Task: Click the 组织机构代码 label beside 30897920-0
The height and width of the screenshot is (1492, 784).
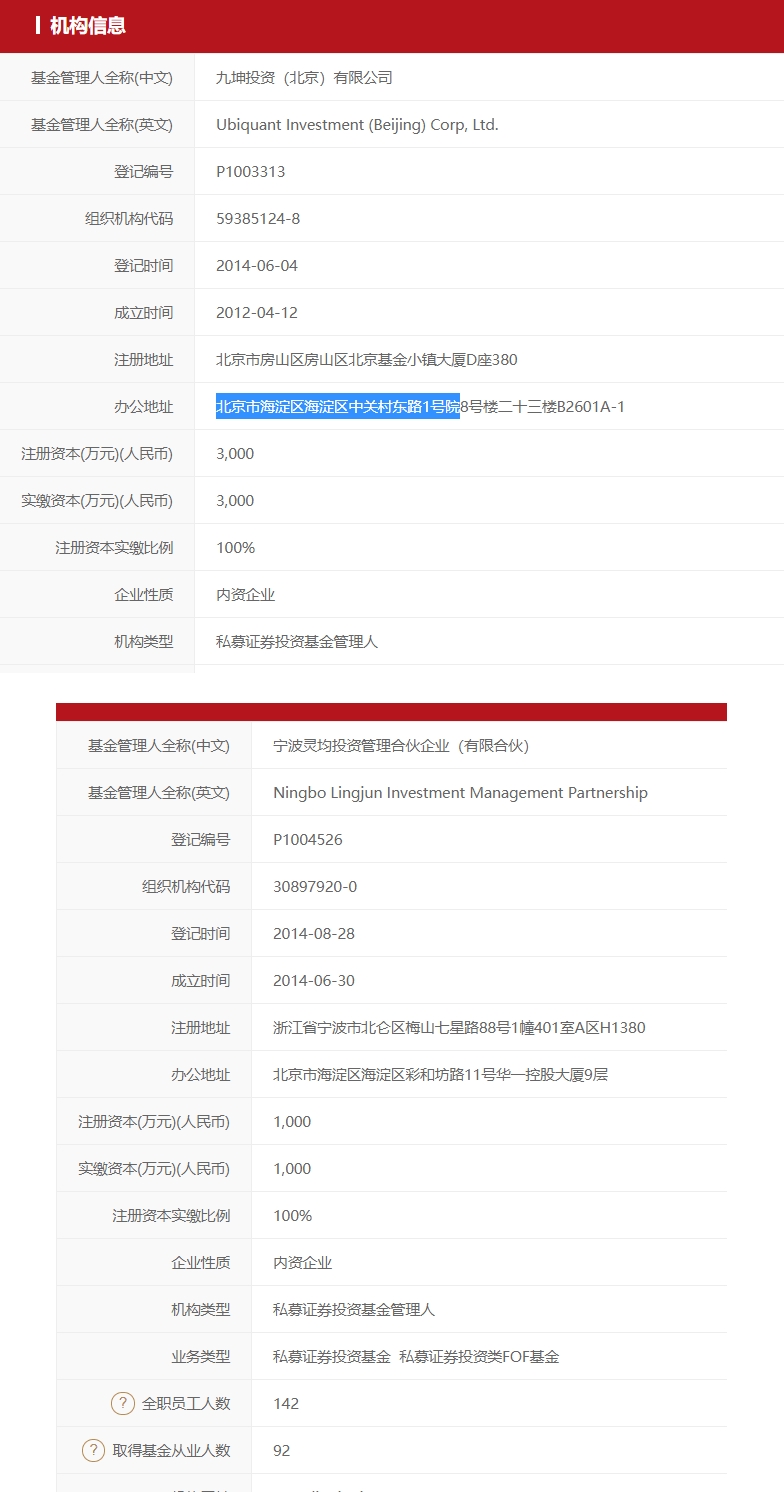Action: [x=186, y=886]
